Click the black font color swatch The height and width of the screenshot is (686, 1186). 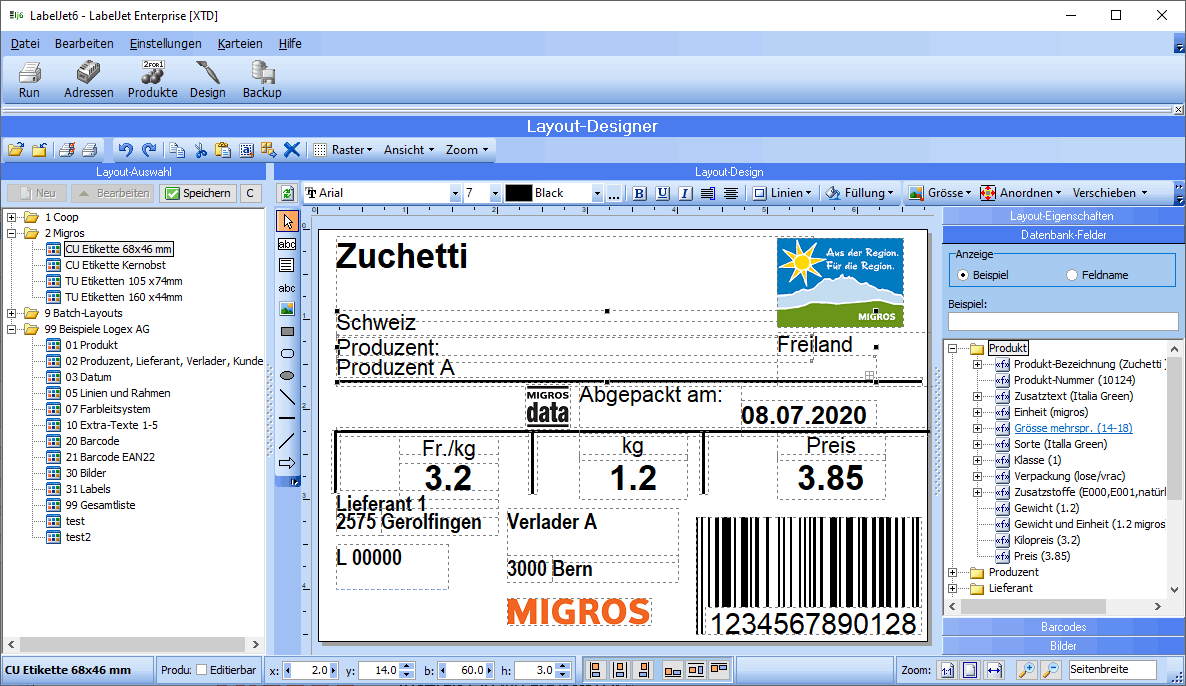[518, 193]
